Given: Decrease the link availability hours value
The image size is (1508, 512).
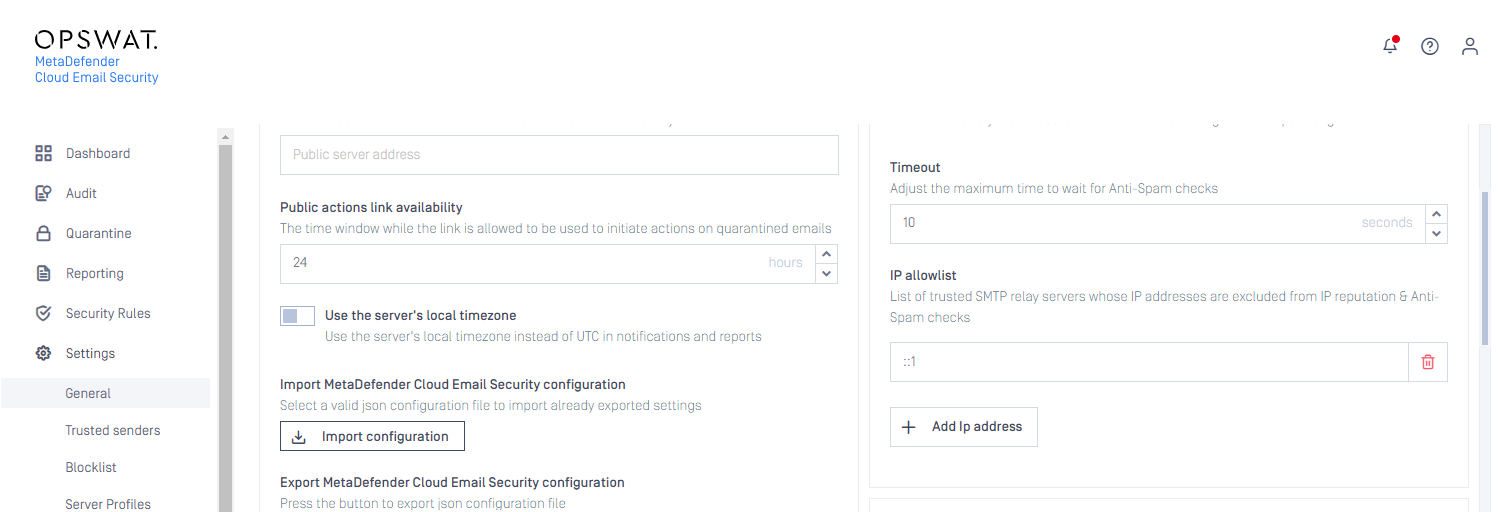Looking at the screenshot, I should pos(827,273).
